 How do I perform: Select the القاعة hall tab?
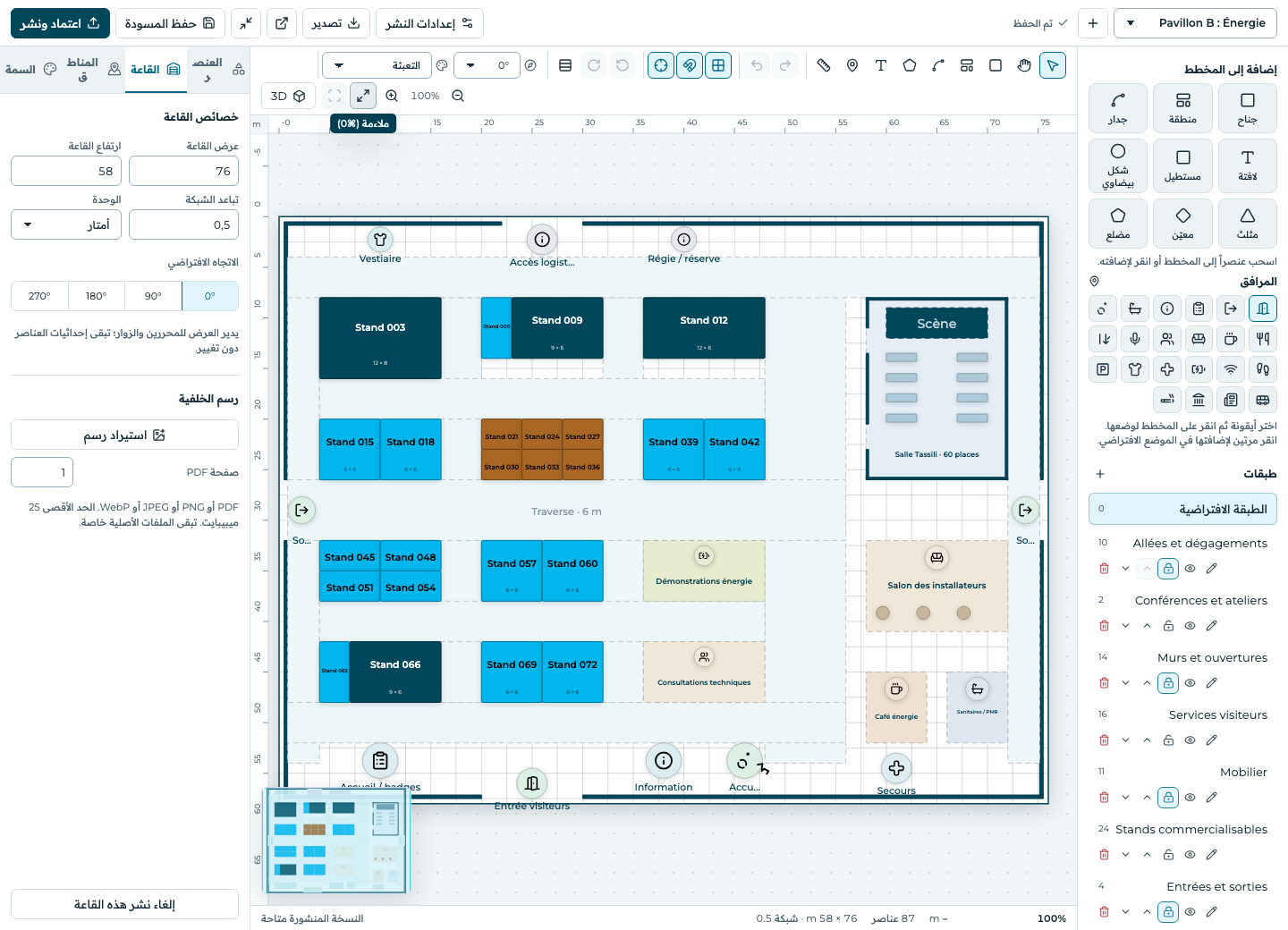pyautogui.click(x=156, y=69)
